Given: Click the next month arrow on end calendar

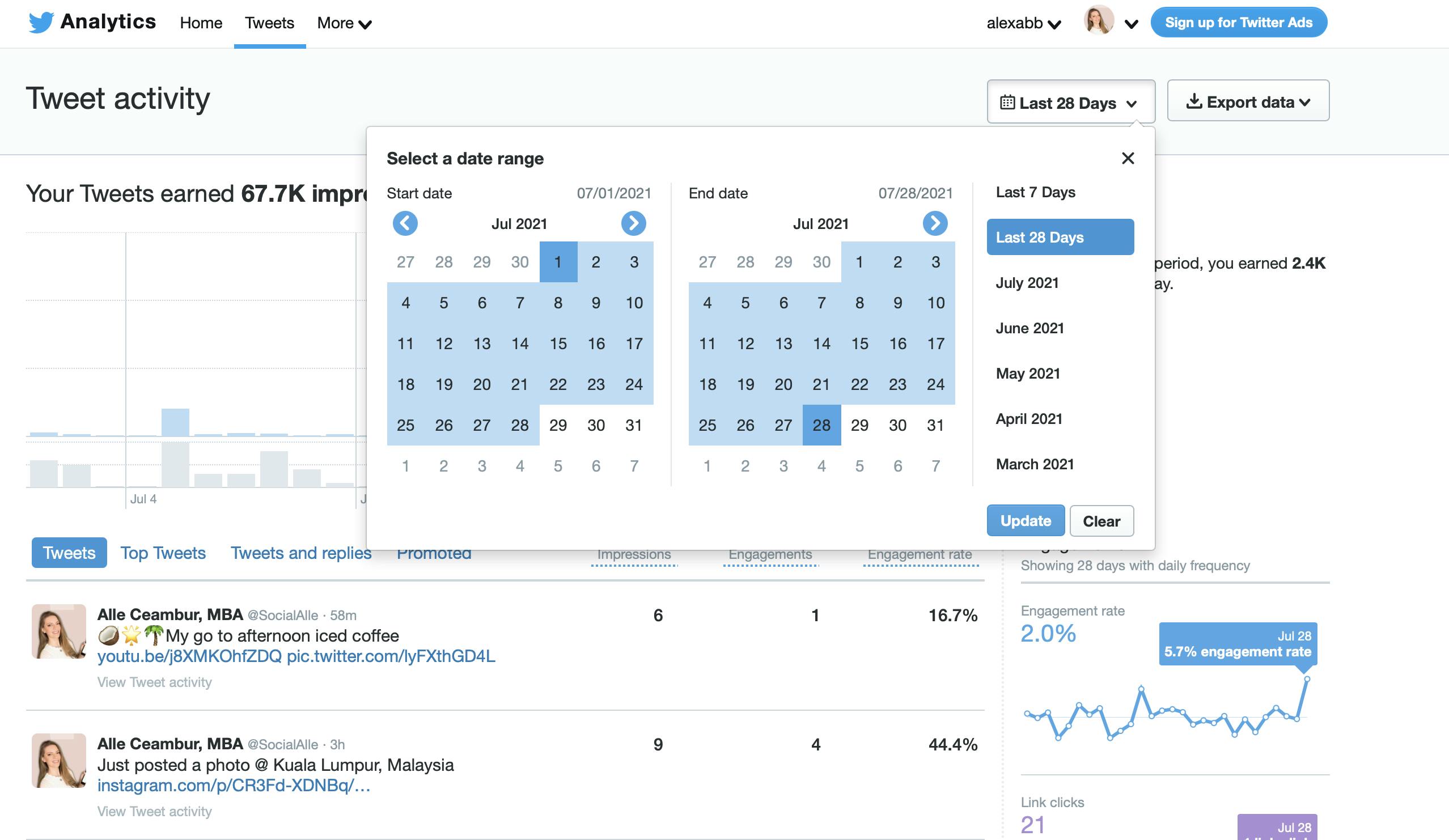Looking at the screenshot, I should point(936,224).
